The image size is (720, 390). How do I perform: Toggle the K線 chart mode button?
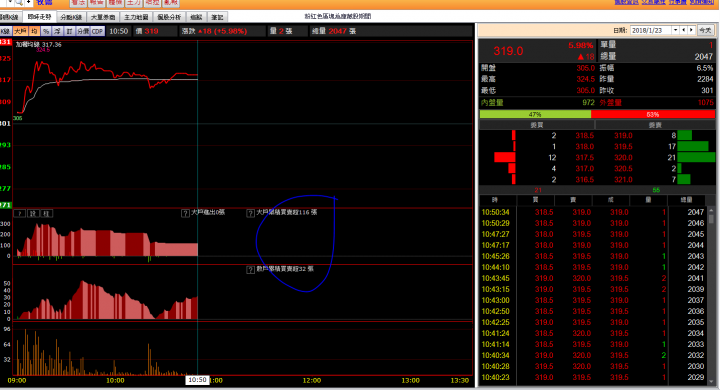click(6, 31)
